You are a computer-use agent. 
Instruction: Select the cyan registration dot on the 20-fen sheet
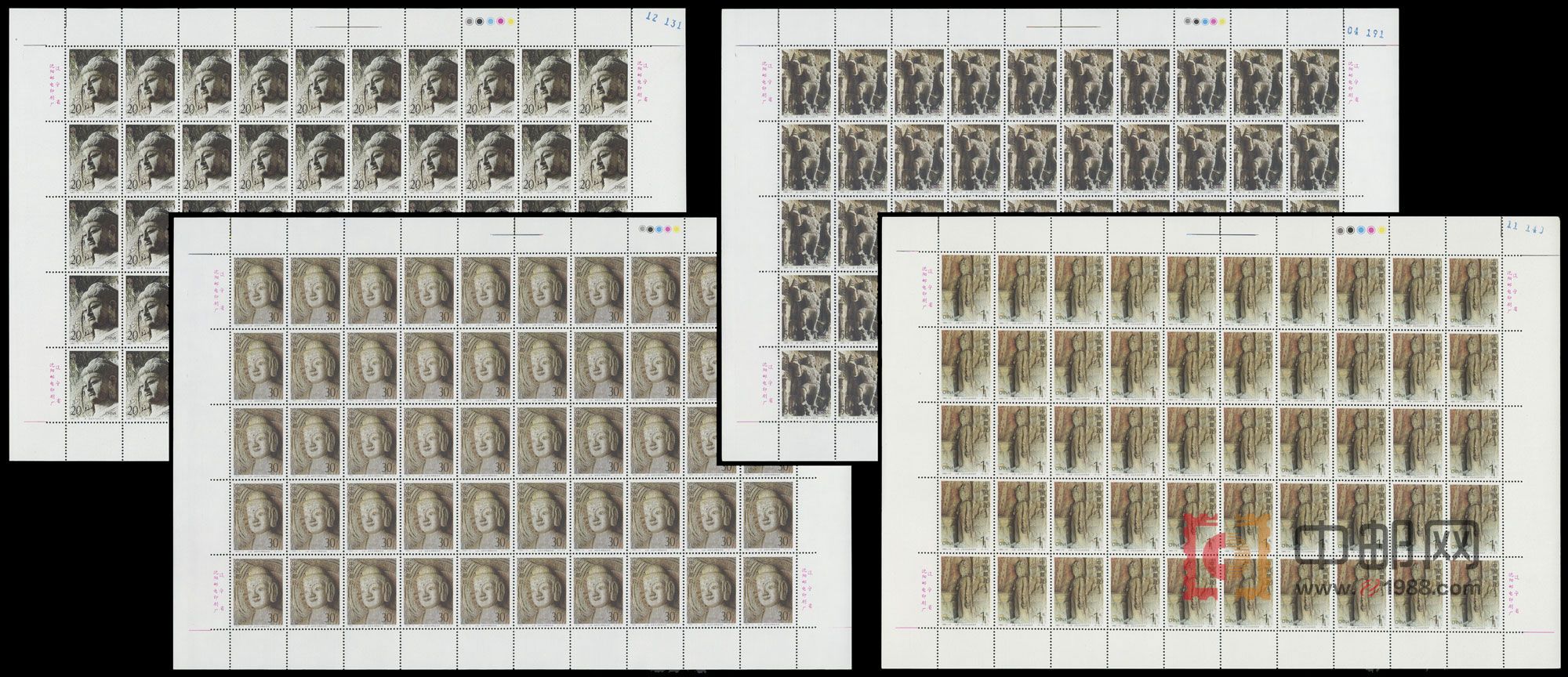pos(491,22)
